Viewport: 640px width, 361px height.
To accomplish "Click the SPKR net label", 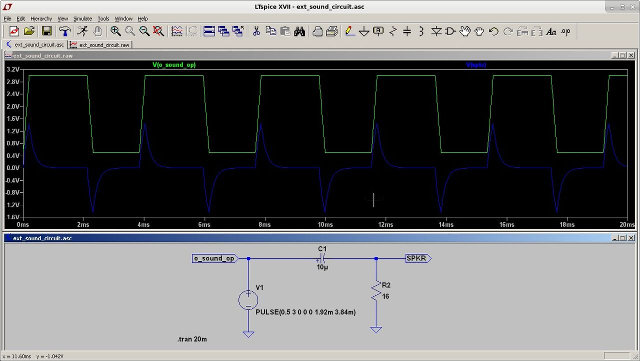I will point(418,258).
